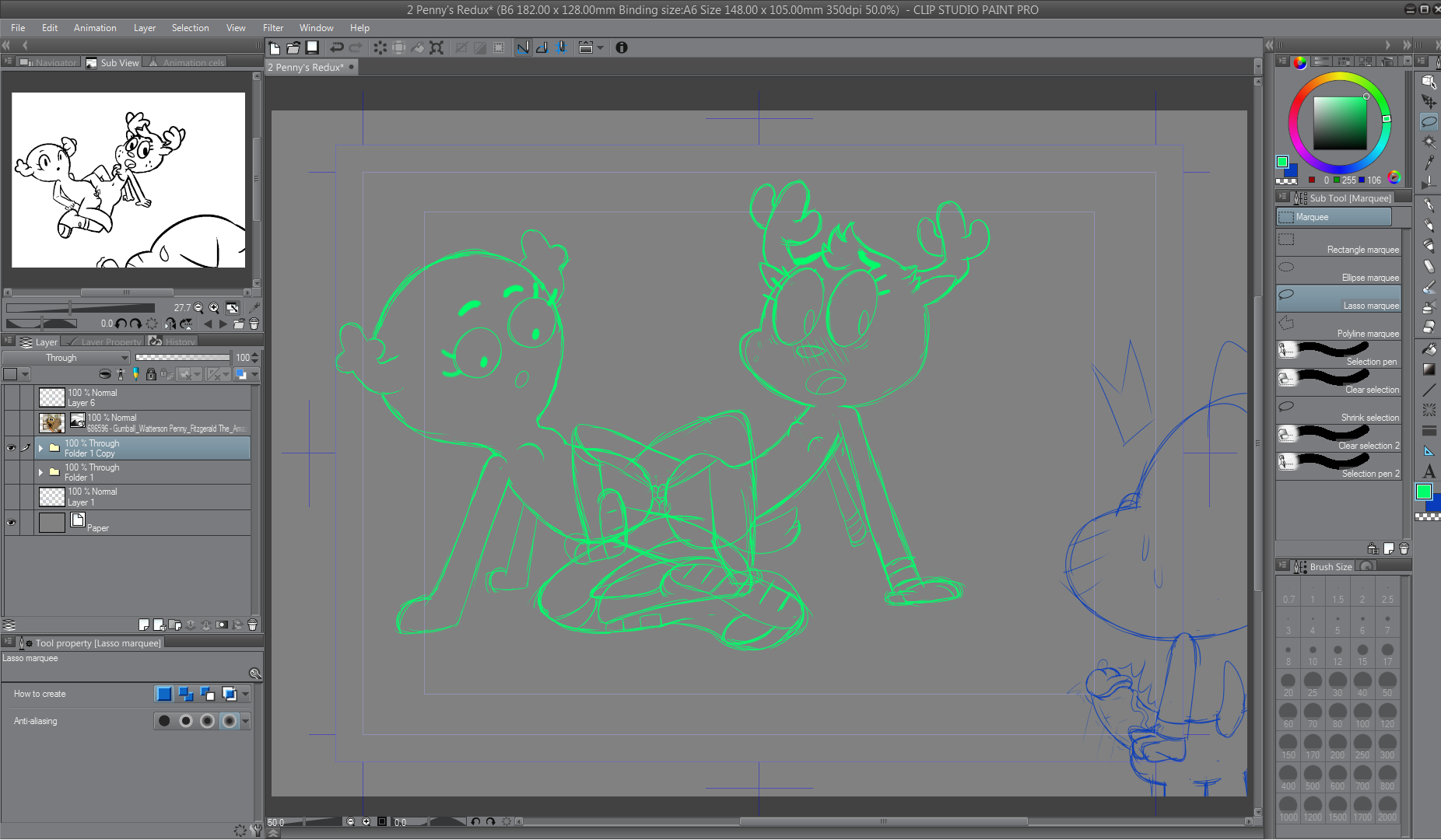The image size is (1441, 840).
Task: Open canvas display toolbar dropdown arrow
Action: tap(600, 47)
